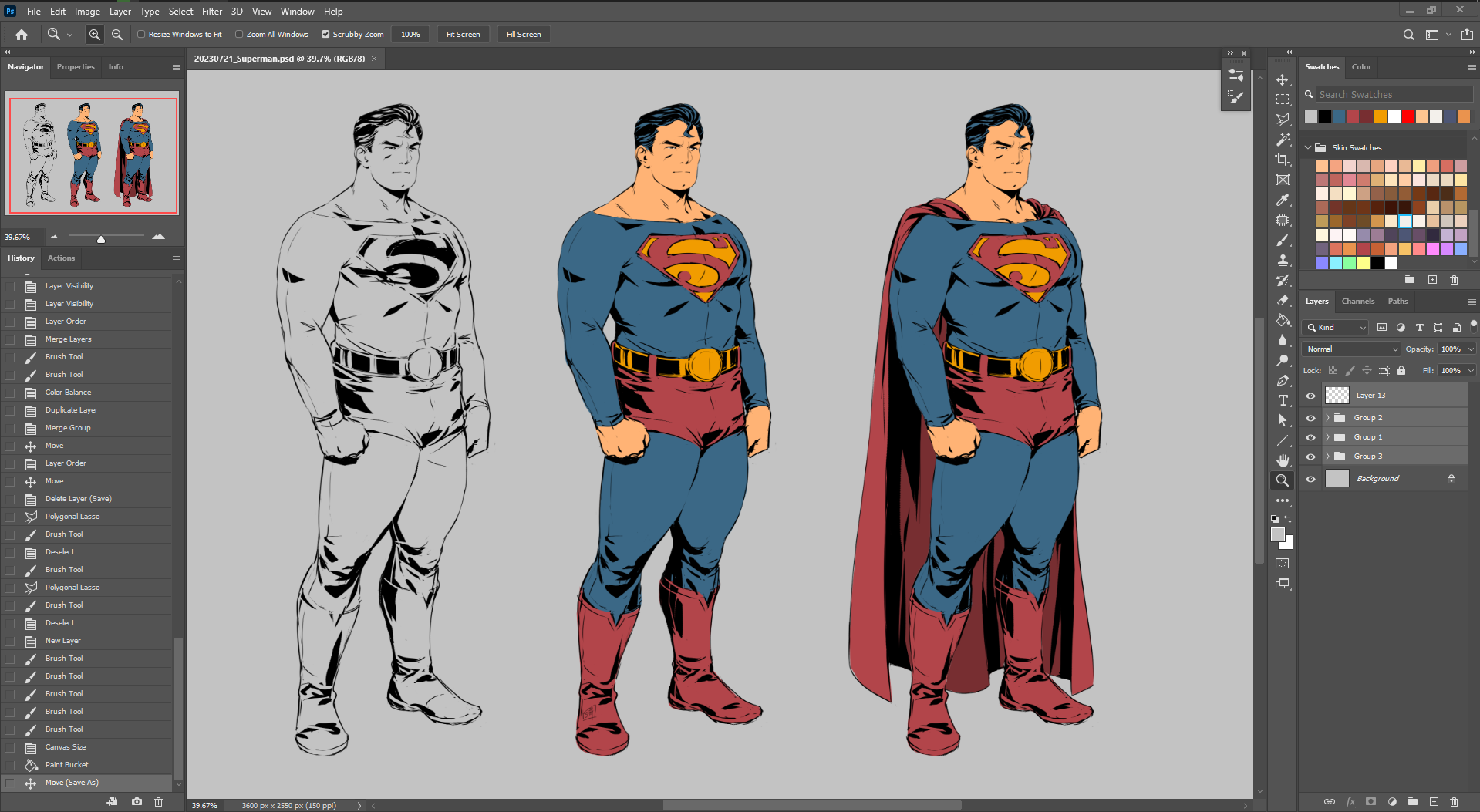Add layer mask at Layers panel bottom
The height and width of the screenshot is (812, 1480).
point(1370,802)
